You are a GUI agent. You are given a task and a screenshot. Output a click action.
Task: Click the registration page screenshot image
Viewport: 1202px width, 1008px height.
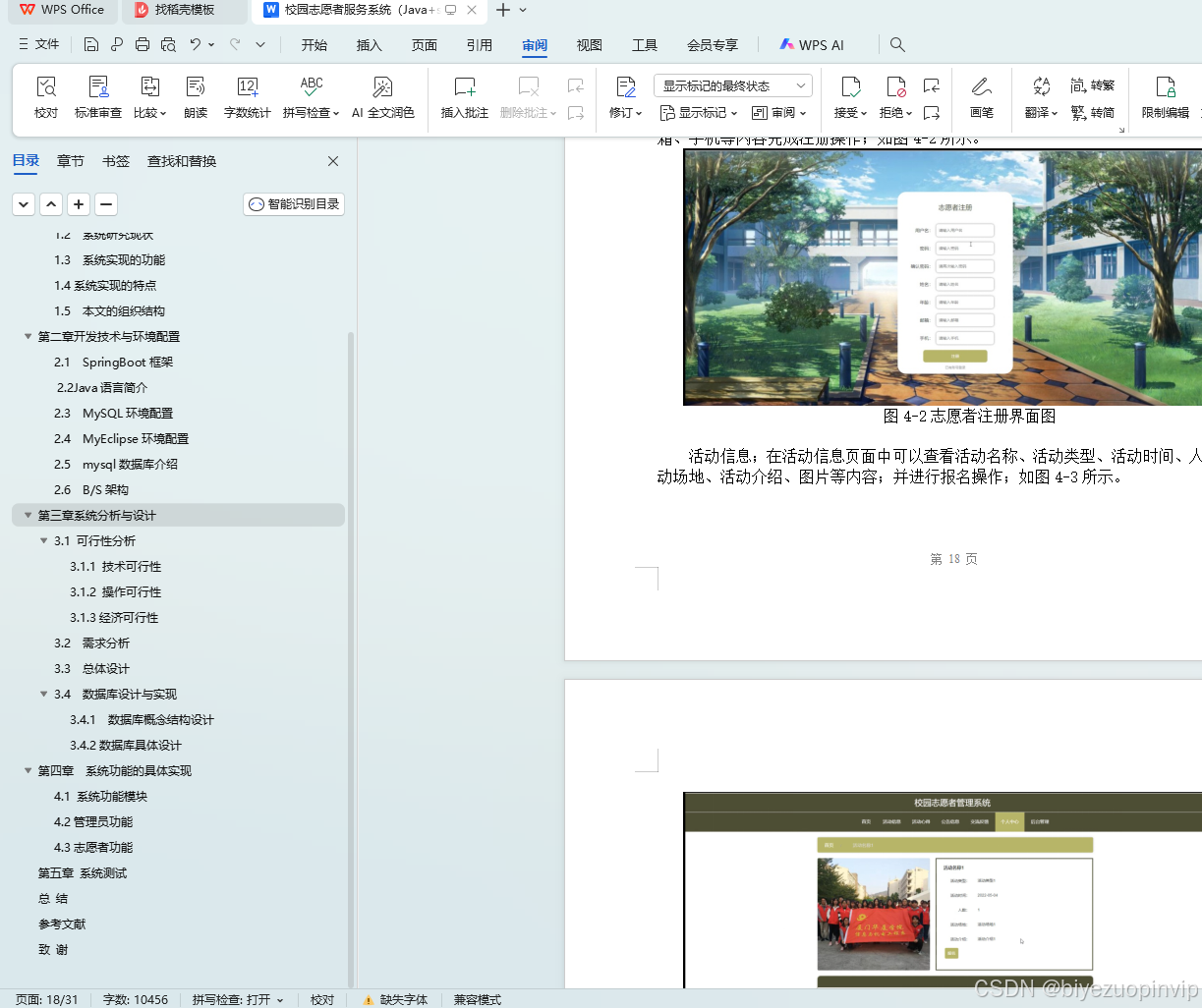(x=943, y=277)
